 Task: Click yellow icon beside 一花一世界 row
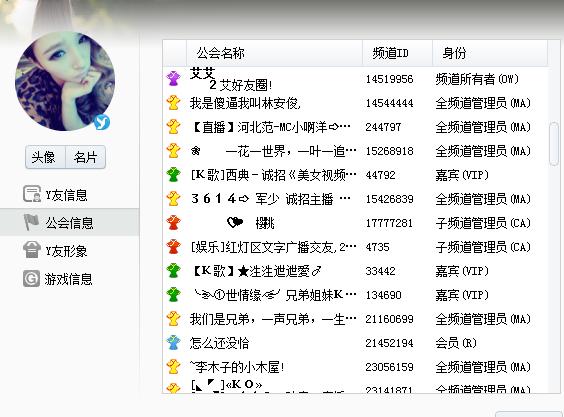173,151
